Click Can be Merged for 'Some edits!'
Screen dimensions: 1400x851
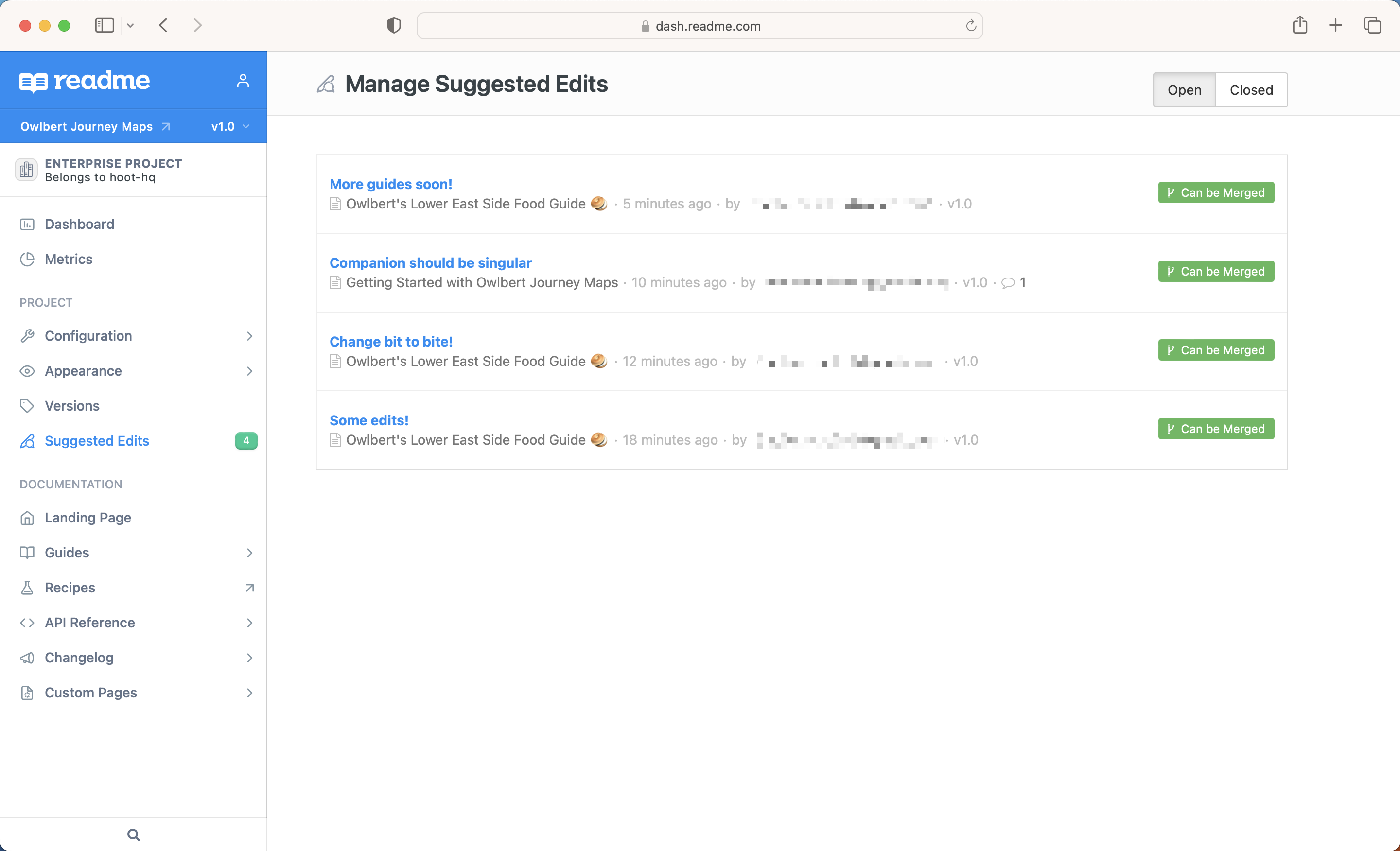tap(1216, 429)
